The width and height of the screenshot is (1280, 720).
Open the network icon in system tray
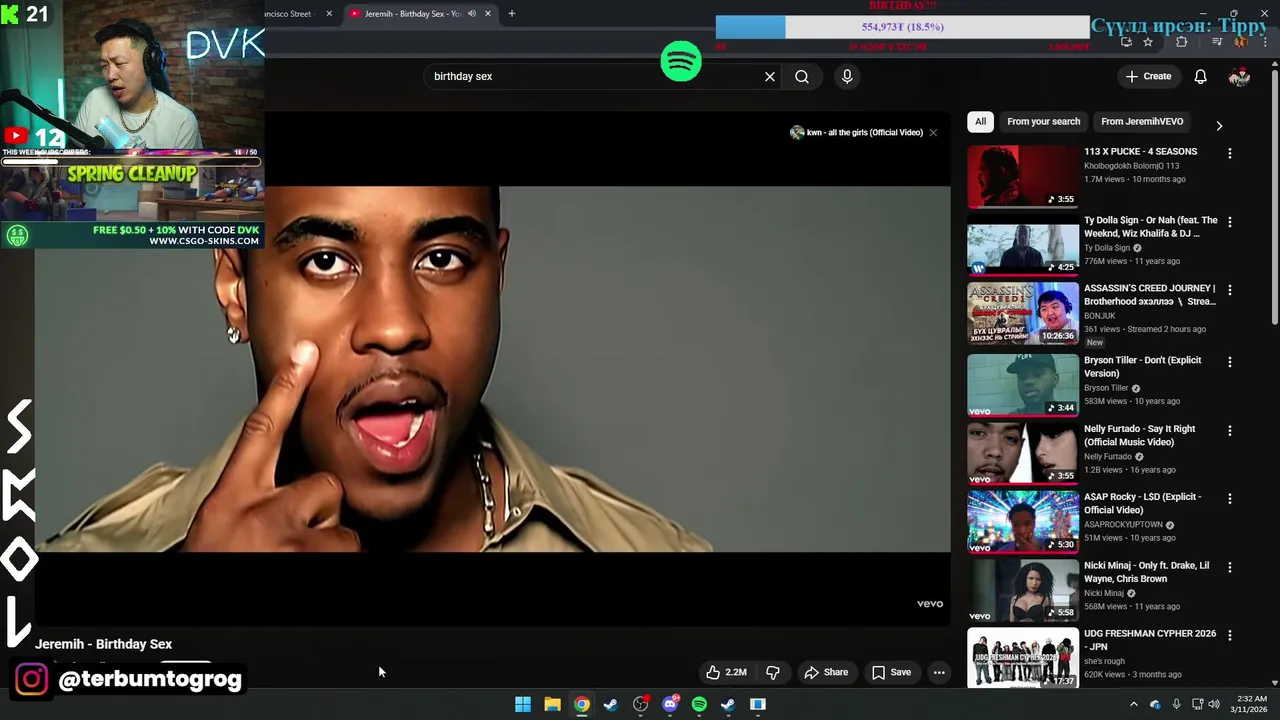(1197, 704)
